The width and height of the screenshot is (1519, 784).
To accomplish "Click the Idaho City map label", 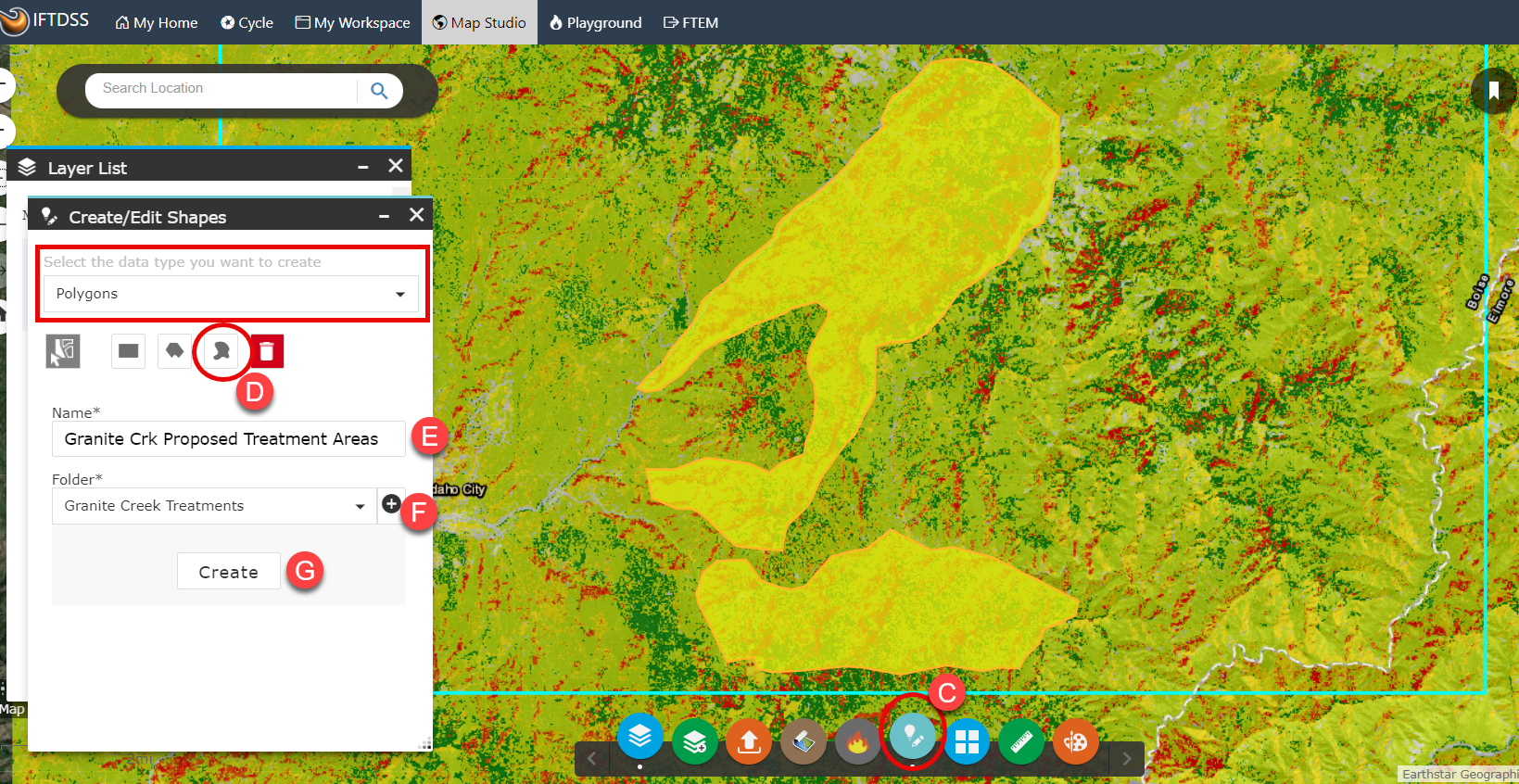I will point(459,489).
